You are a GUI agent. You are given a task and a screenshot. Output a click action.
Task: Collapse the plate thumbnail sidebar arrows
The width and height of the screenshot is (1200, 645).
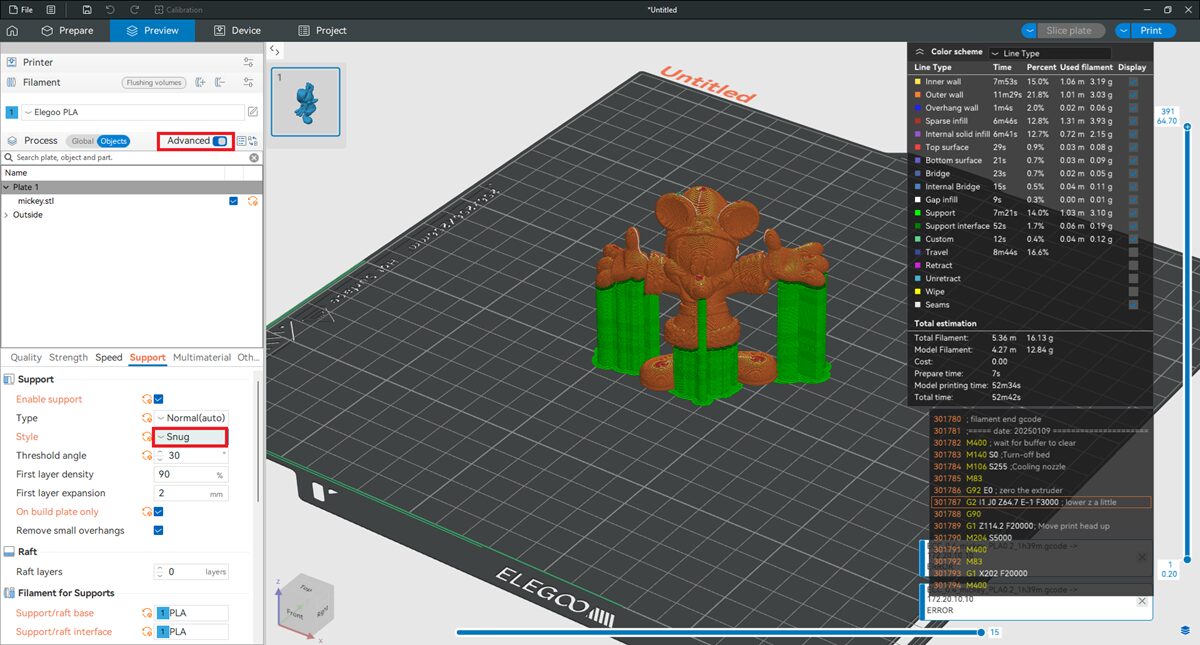point(276,50)
